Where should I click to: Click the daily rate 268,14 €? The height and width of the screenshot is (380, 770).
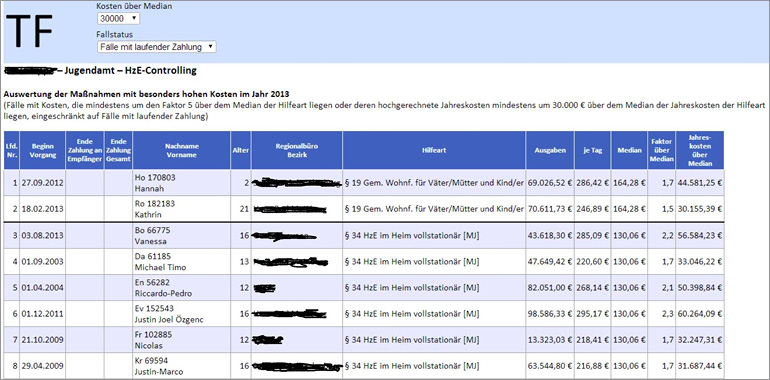pyautogui.click(x=593, y=288)
